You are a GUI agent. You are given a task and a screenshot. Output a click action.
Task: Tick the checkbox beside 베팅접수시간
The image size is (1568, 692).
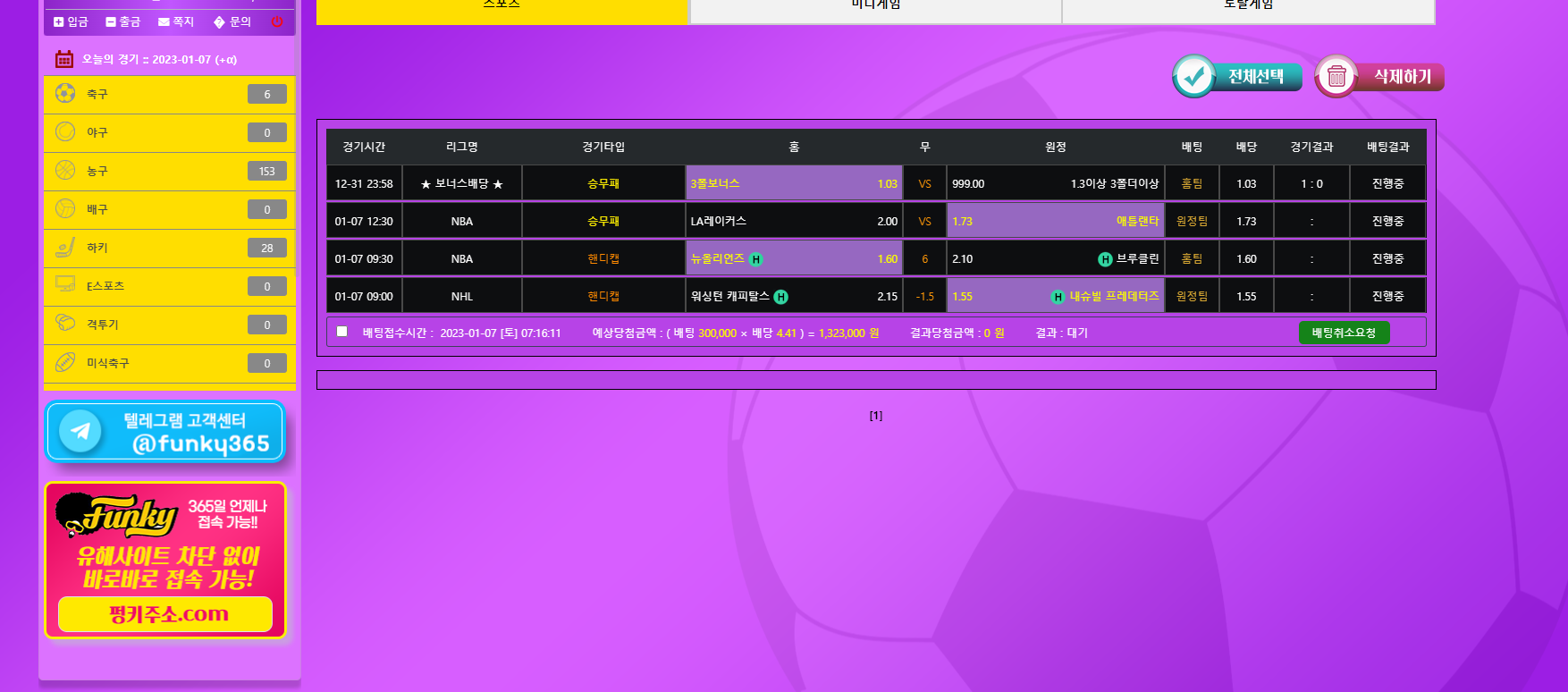(341, 332)
